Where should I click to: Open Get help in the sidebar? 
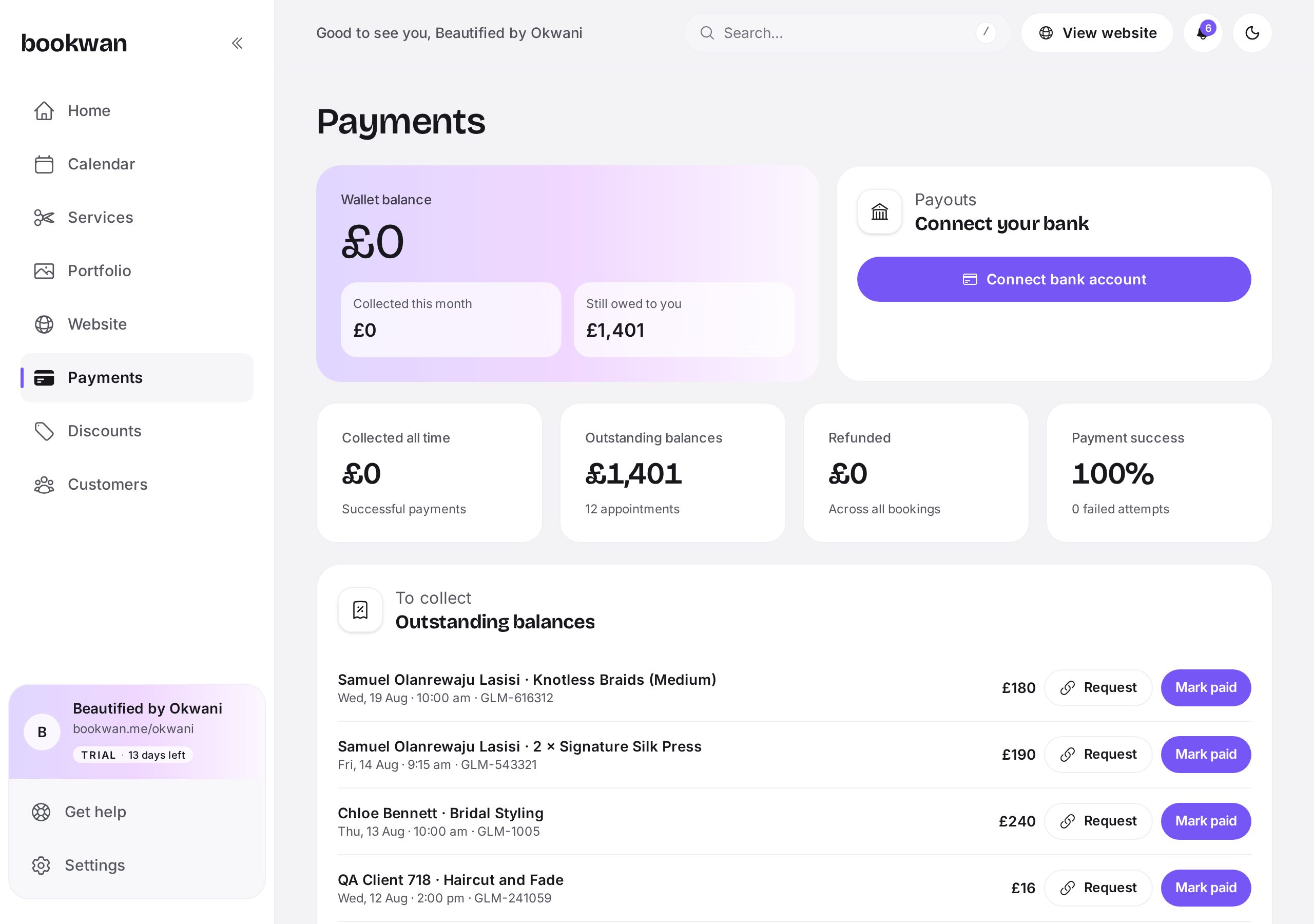coord(137,812)
